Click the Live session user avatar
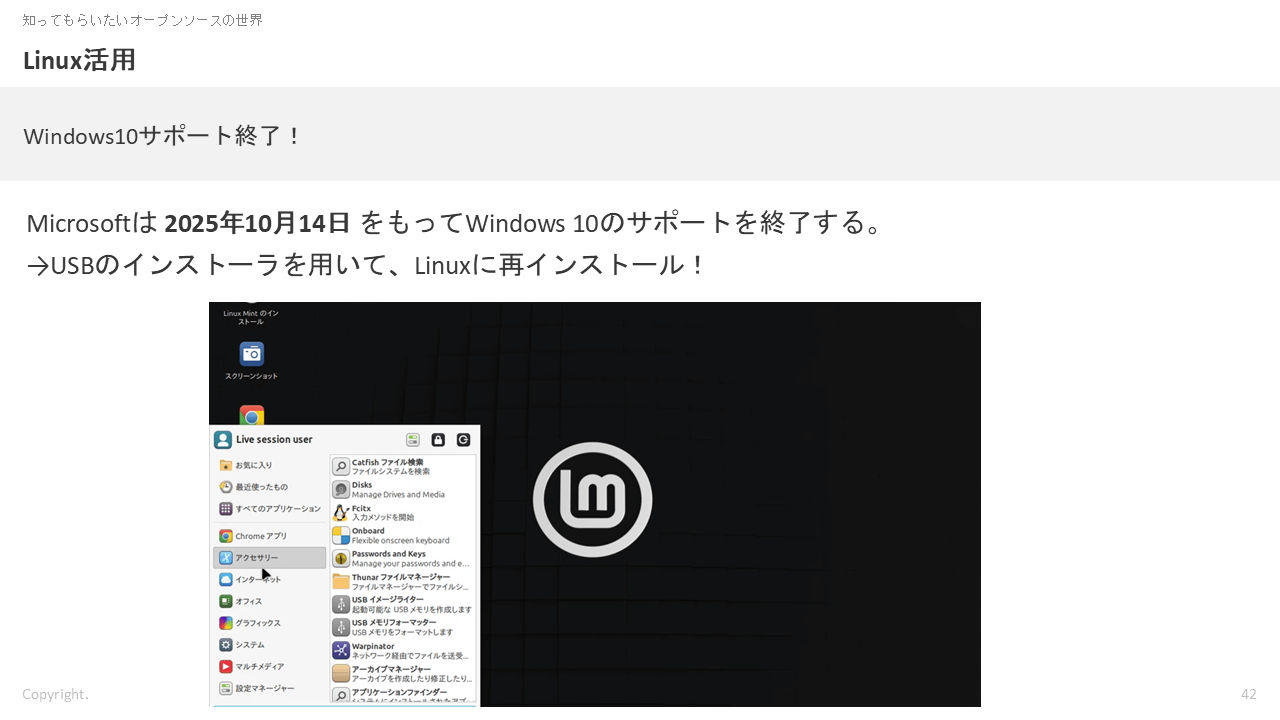1280x720 pixels. tap(223, 440)
